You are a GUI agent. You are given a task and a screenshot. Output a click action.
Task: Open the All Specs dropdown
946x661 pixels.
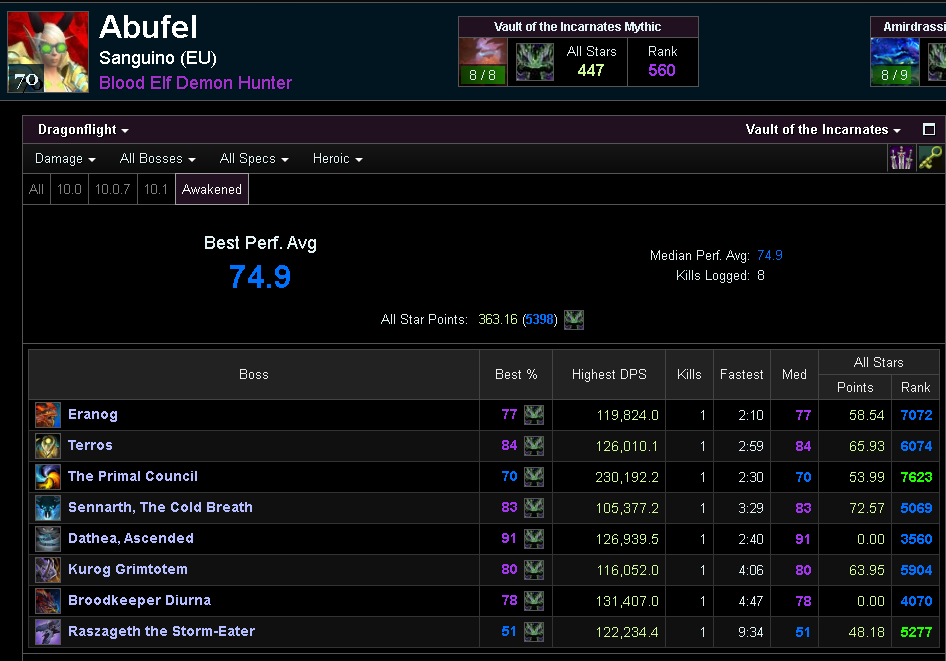254,159
